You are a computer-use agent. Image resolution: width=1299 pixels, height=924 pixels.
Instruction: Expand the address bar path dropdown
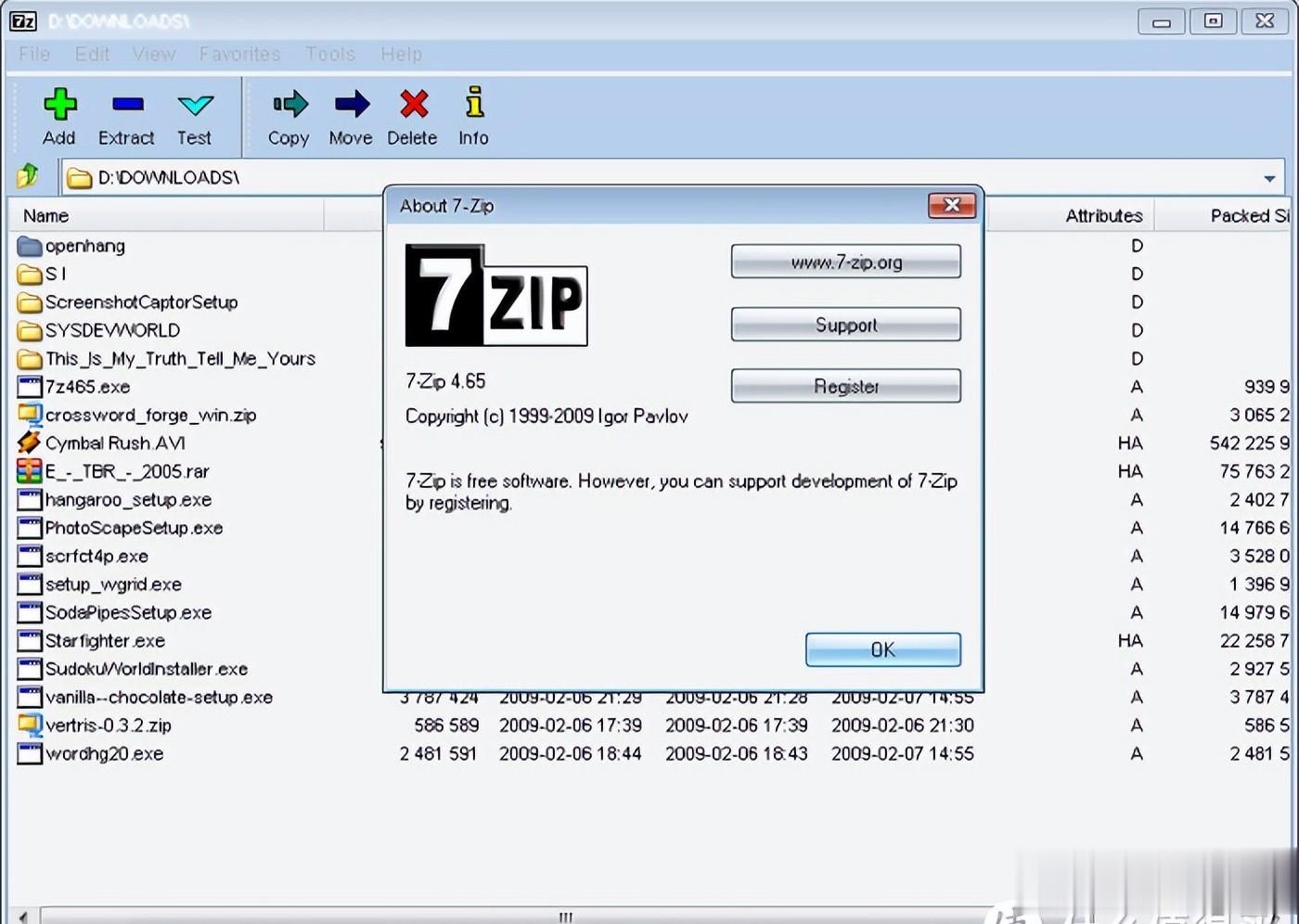tap(1269, 177)
